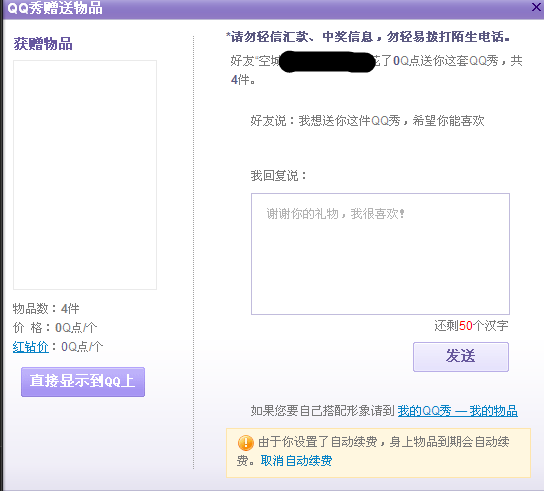
Task: Click the 发送 button
Action: click(461, 357)
